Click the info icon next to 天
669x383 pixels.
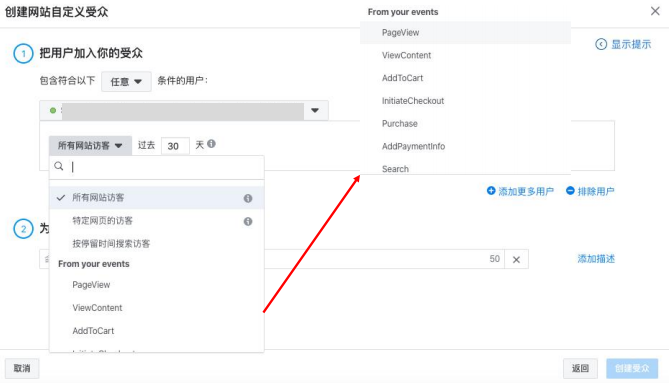tap(211, 144)
